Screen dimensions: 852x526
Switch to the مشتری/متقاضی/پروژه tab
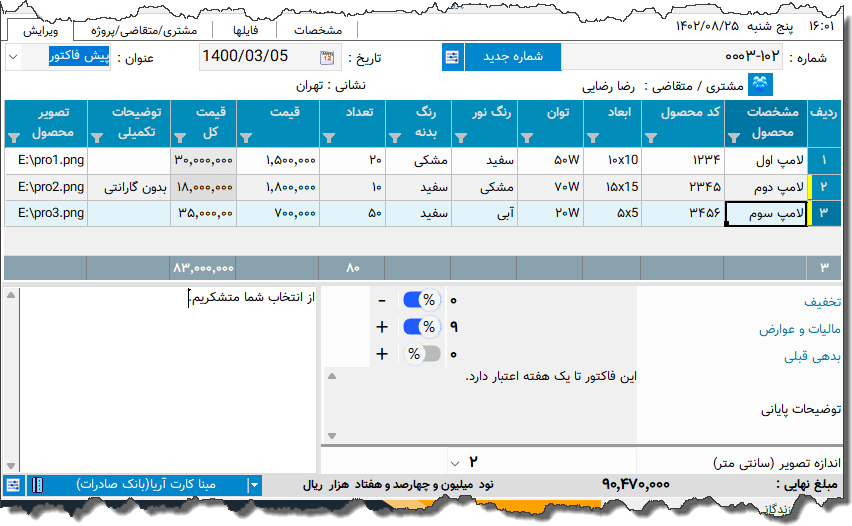144,30
